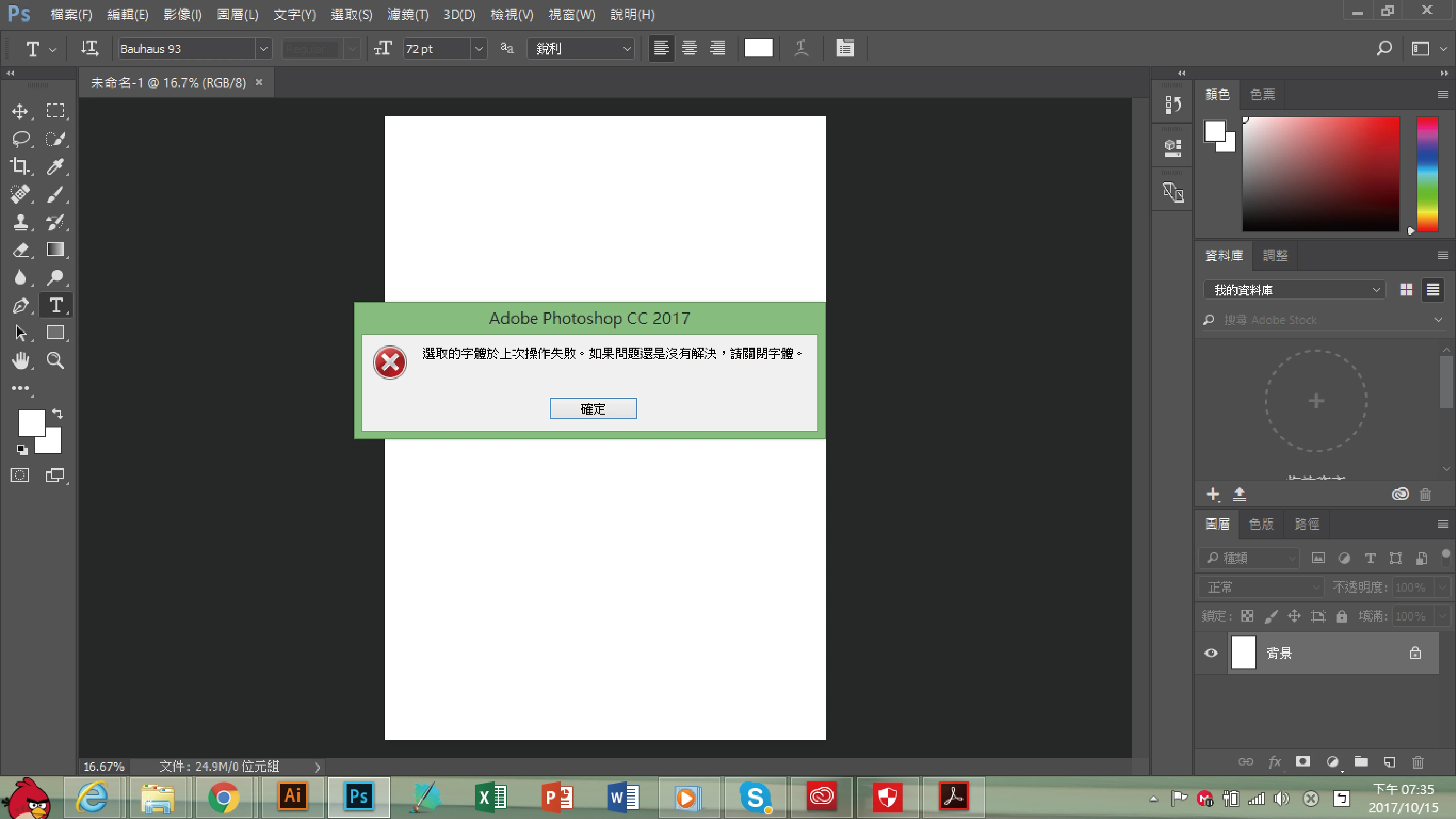Click the create warped text icon

pos(801,49)
